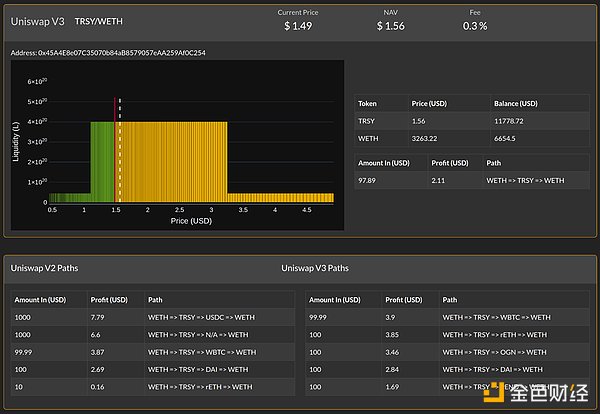Click the V3 row with 3.9 profit
The image size is (600, 414).
click(x=447, y=317)
